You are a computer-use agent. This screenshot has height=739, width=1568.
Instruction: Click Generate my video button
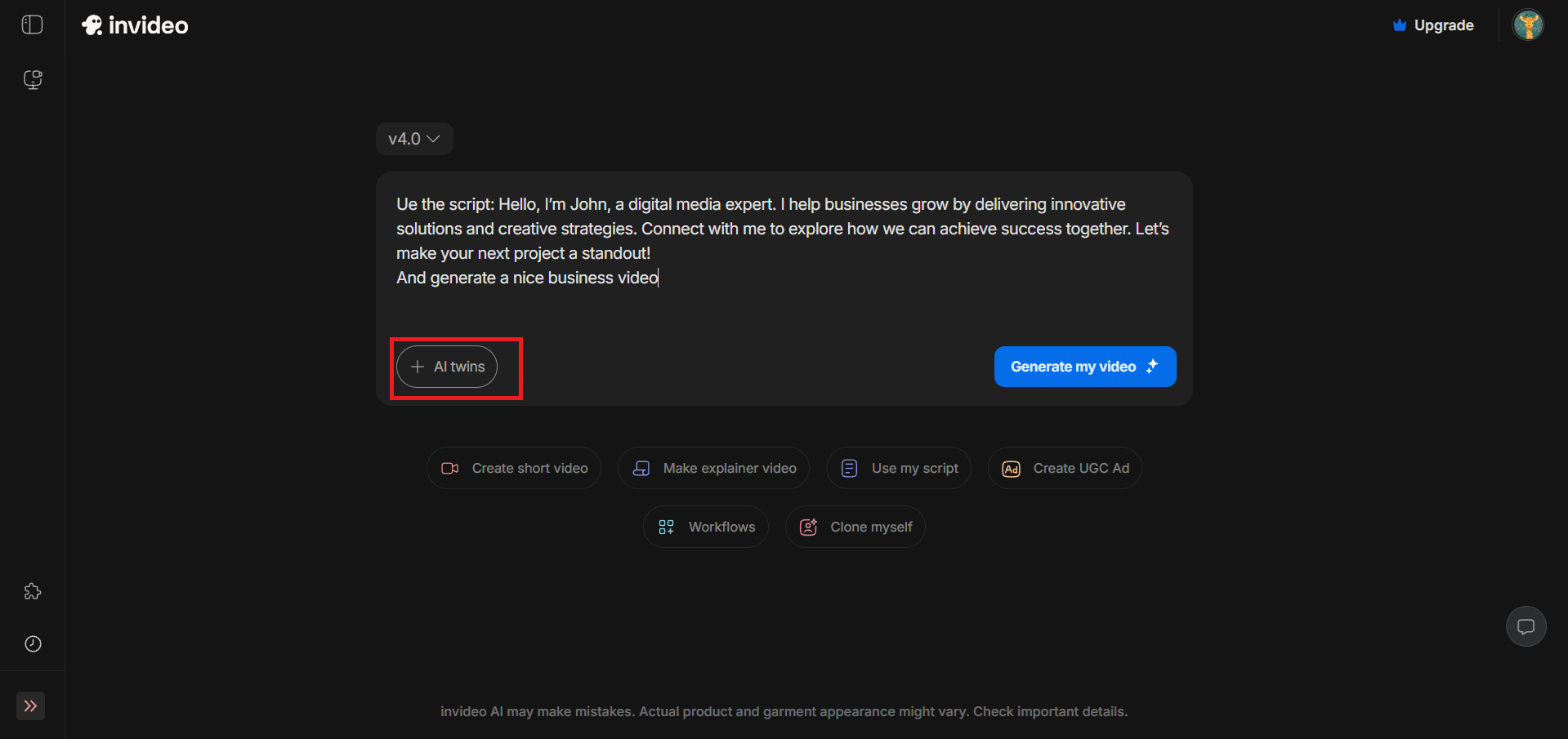(x=1084, y=367)
